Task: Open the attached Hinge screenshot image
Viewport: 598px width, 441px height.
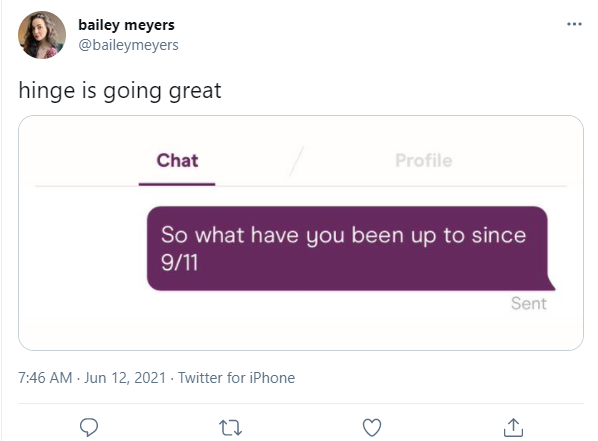Action: pyautogui.click(x=301, y=233)
